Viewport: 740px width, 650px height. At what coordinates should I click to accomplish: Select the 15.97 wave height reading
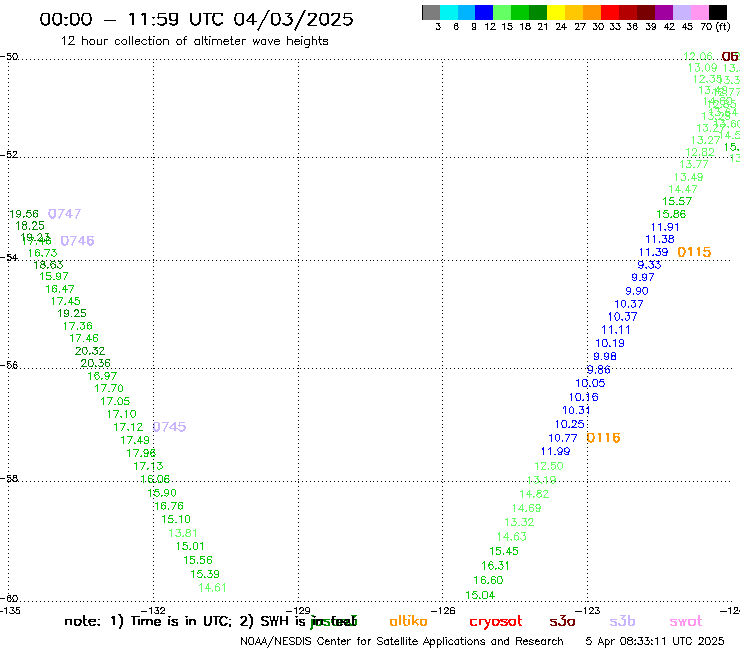(54, 276)
